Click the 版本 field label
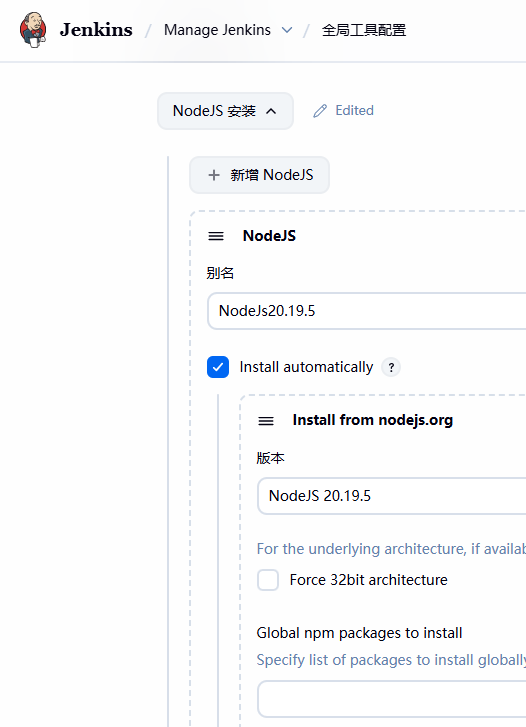Viewport: 526px width, 727px height. tap(270, 458)
